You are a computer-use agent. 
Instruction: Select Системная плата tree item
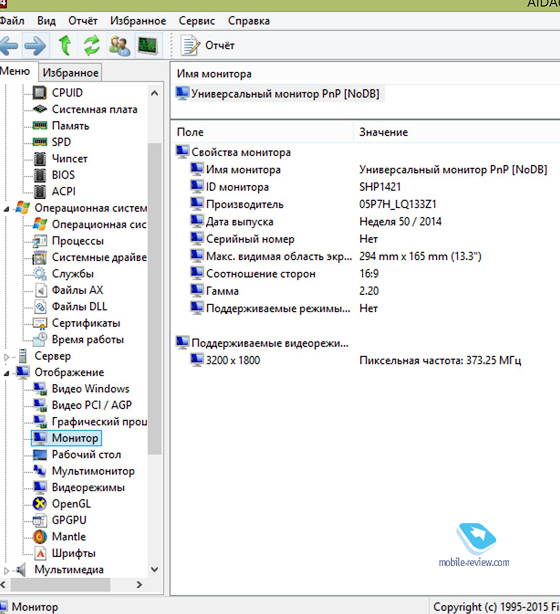[94, 109]
